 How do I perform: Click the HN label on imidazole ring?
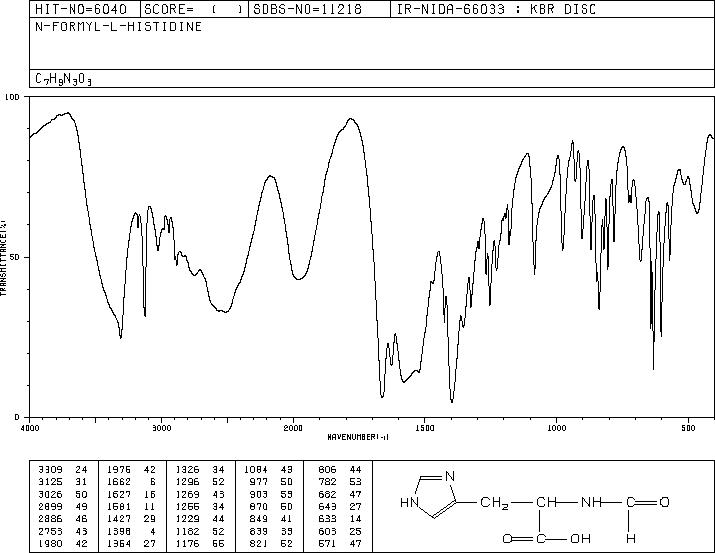tap(409, 502)
